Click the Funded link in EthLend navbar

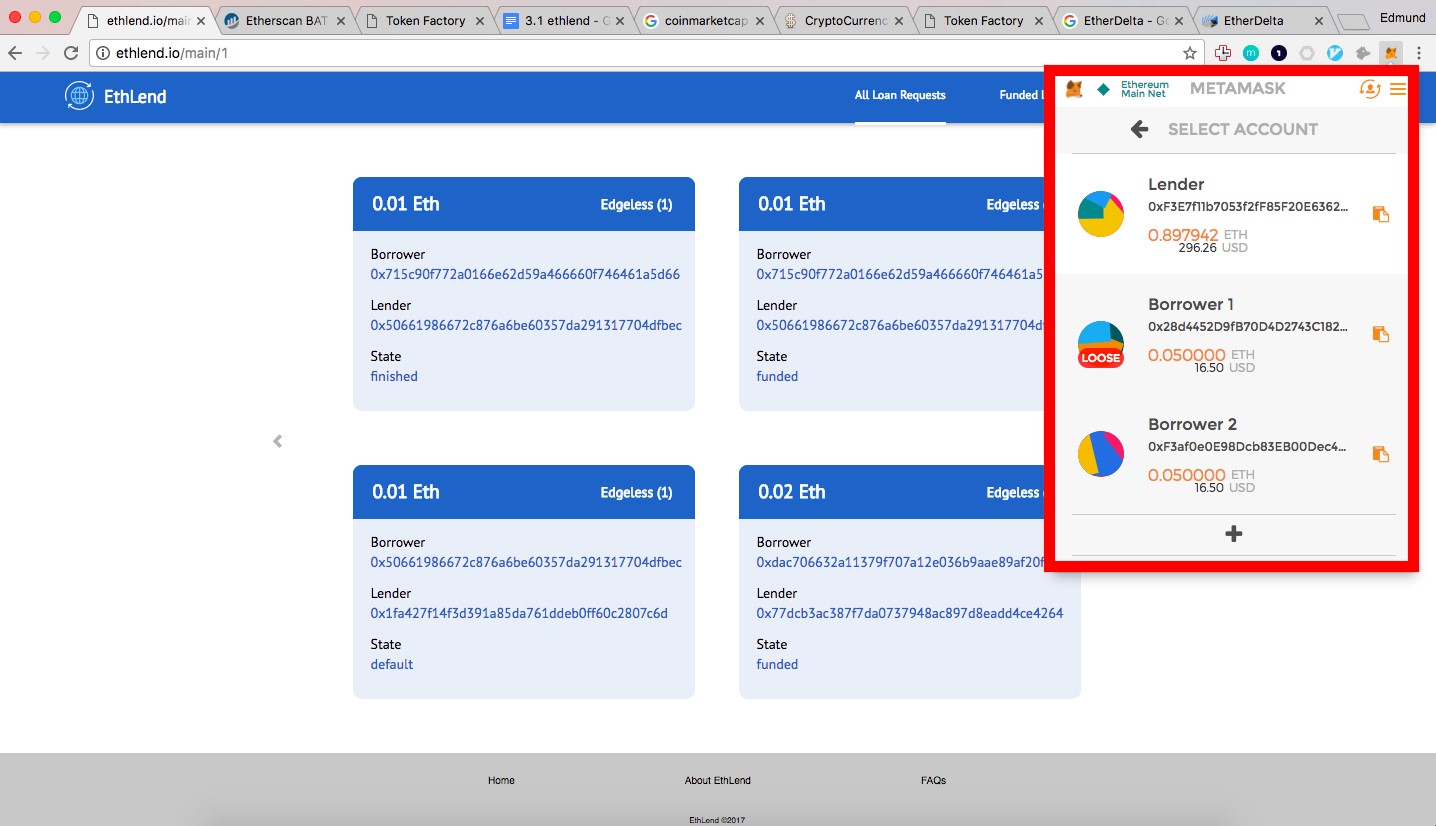1020,95
